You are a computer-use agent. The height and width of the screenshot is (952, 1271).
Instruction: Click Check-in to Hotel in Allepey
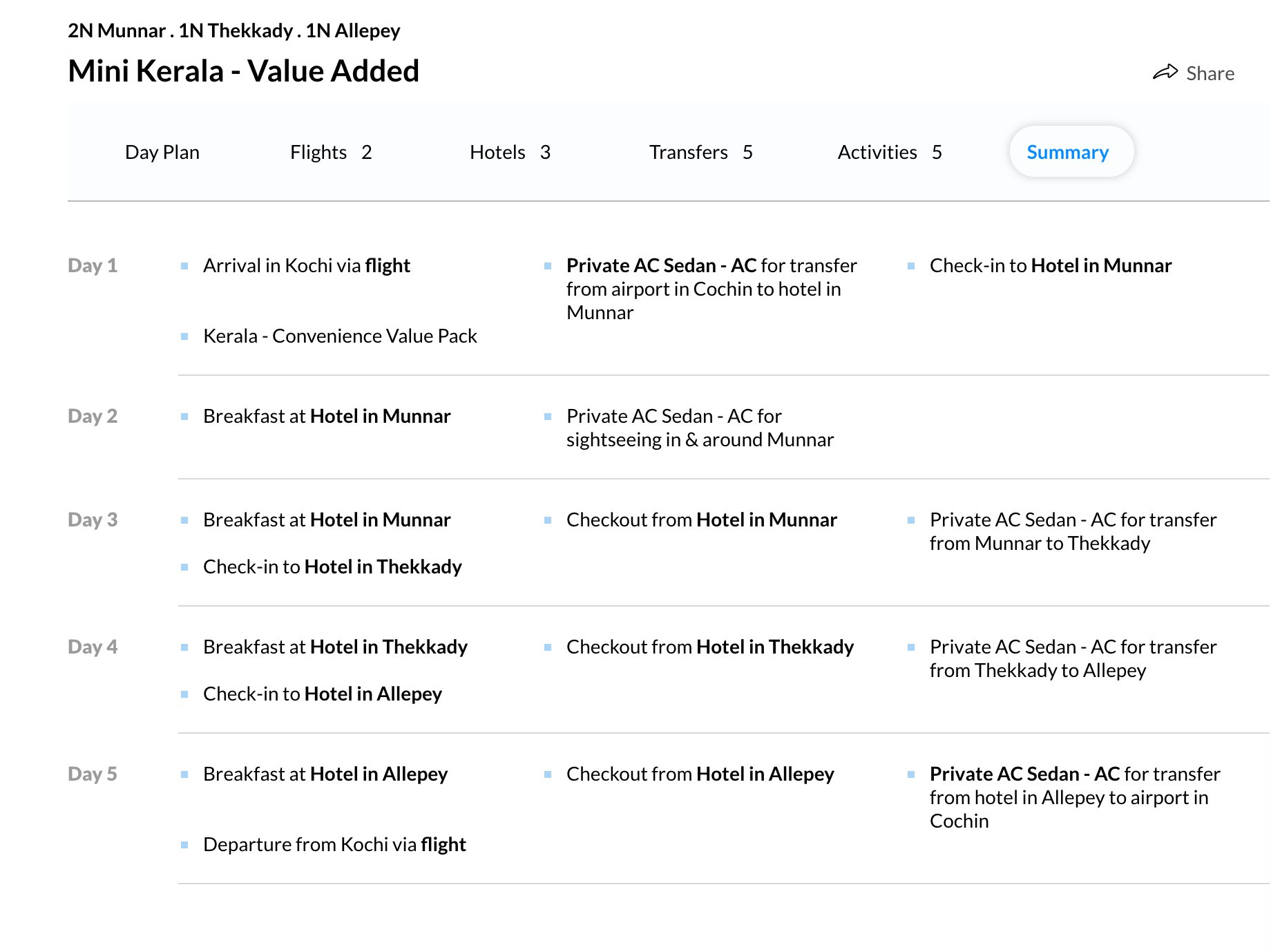coord(323,694)
